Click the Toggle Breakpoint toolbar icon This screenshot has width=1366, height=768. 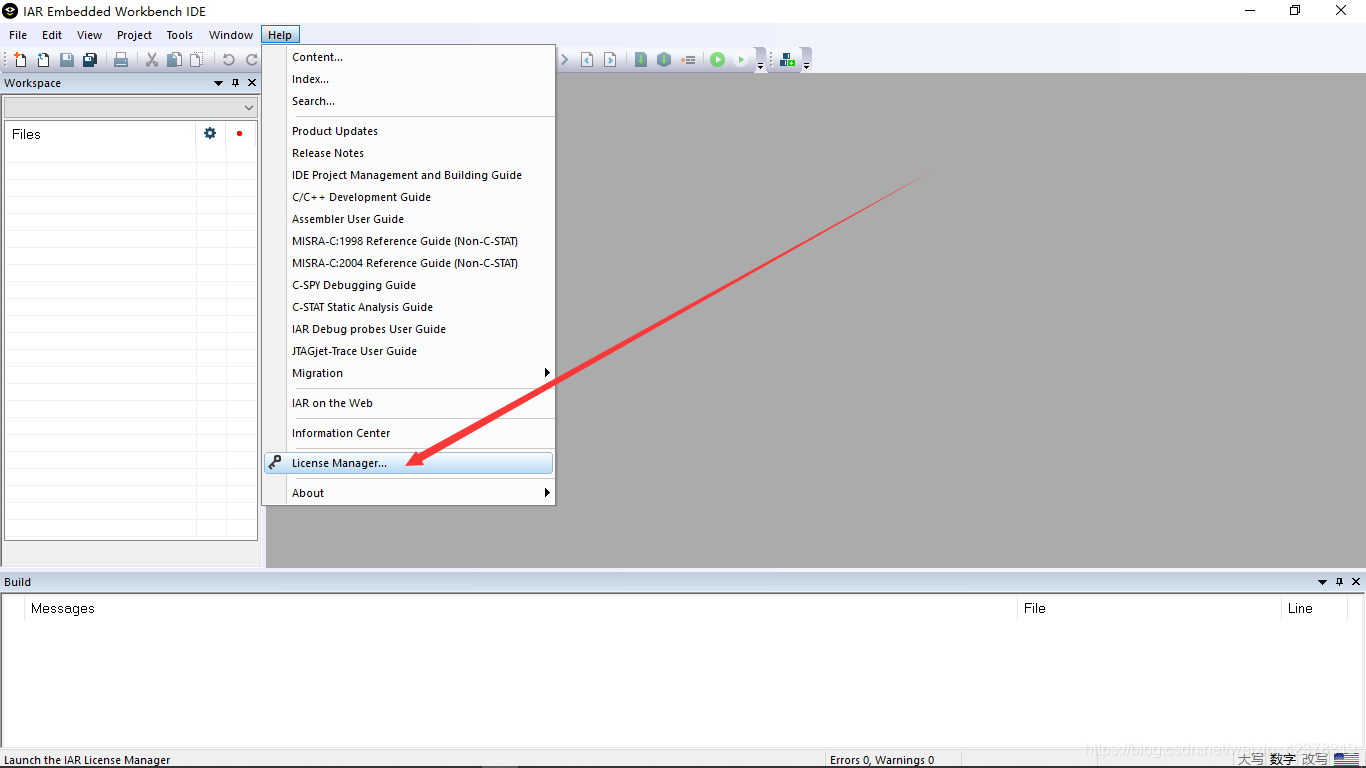[688, 60]
